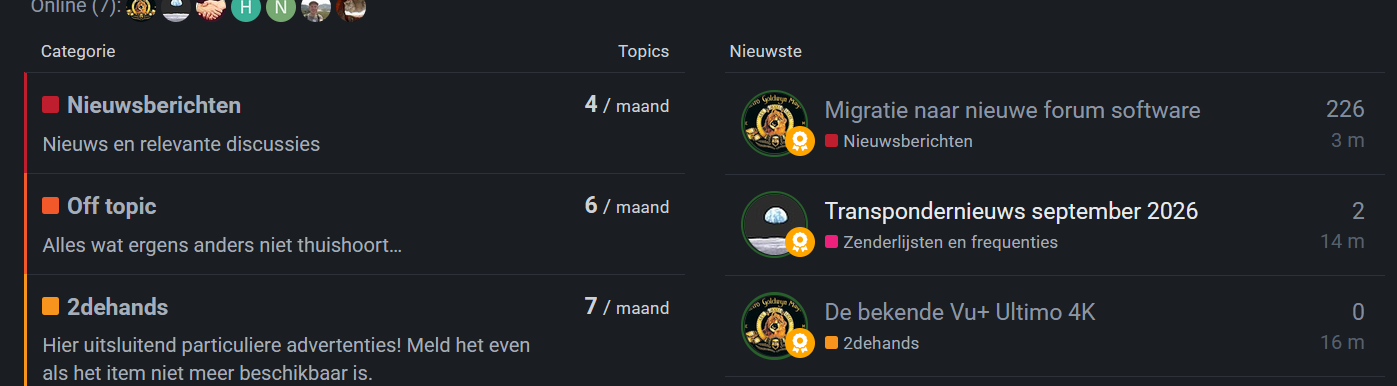Click the lion logo online user avatar

pyautogui.click(x=141, y=8)
